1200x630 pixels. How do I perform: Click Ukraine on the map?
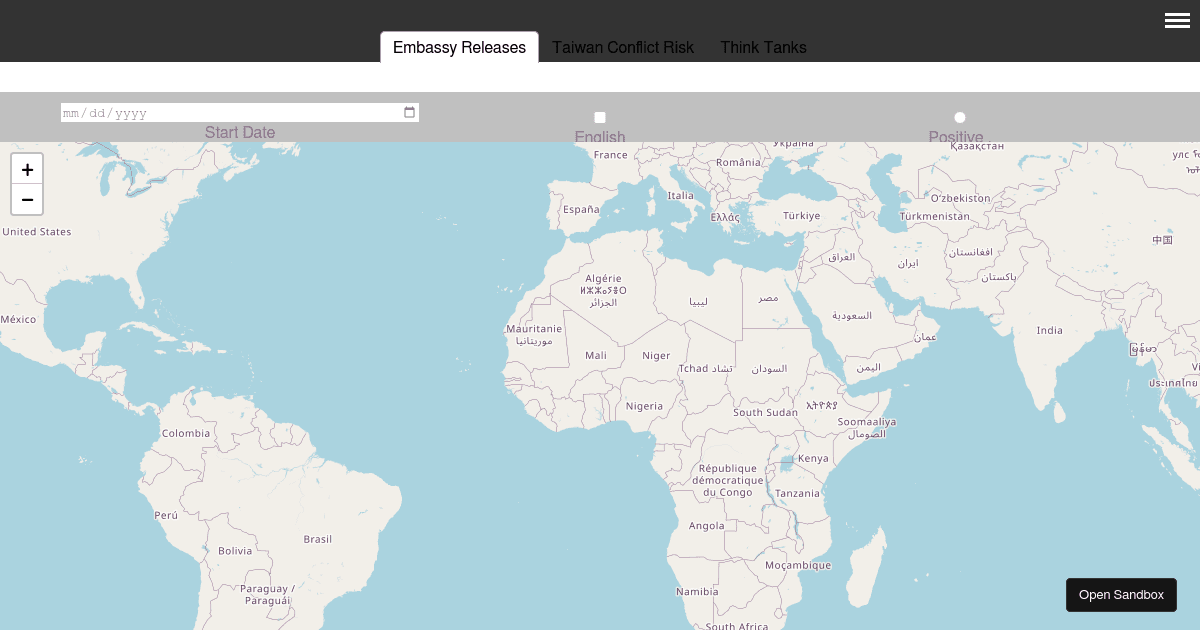click(x=793, y=142)
